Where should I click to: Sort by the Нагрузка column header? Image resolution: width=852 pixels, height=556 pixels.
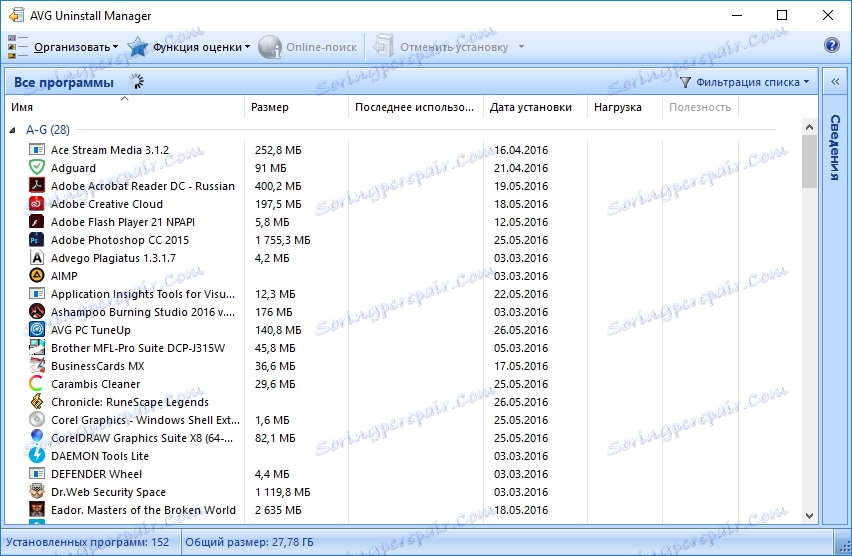click(625, 107)
